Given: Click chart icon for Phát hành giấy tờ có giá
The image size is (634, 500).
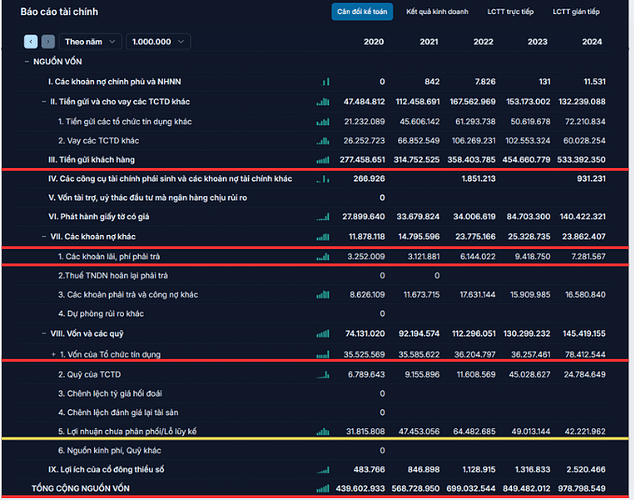Looking at the screenshot, I should coord(322,217).
